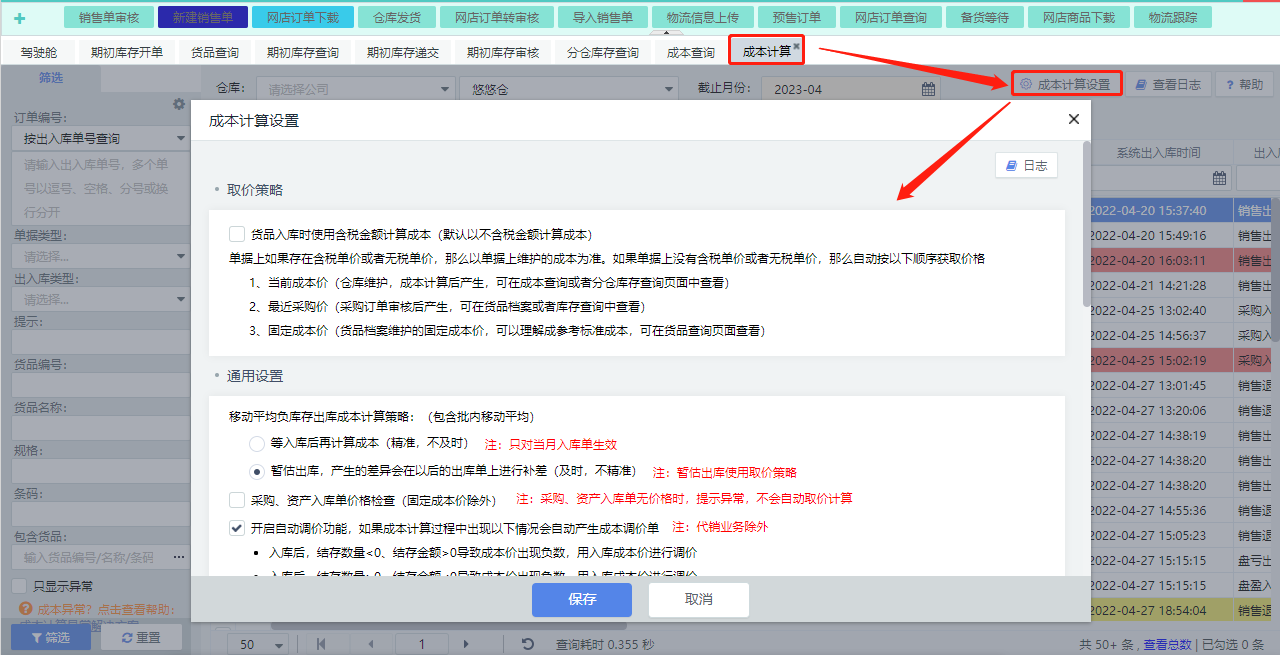Image resolution: width=1280 pixels, height=655 pixels.
Task: Switch to the 期初库存审核 tab
Action: pos(502,52)
